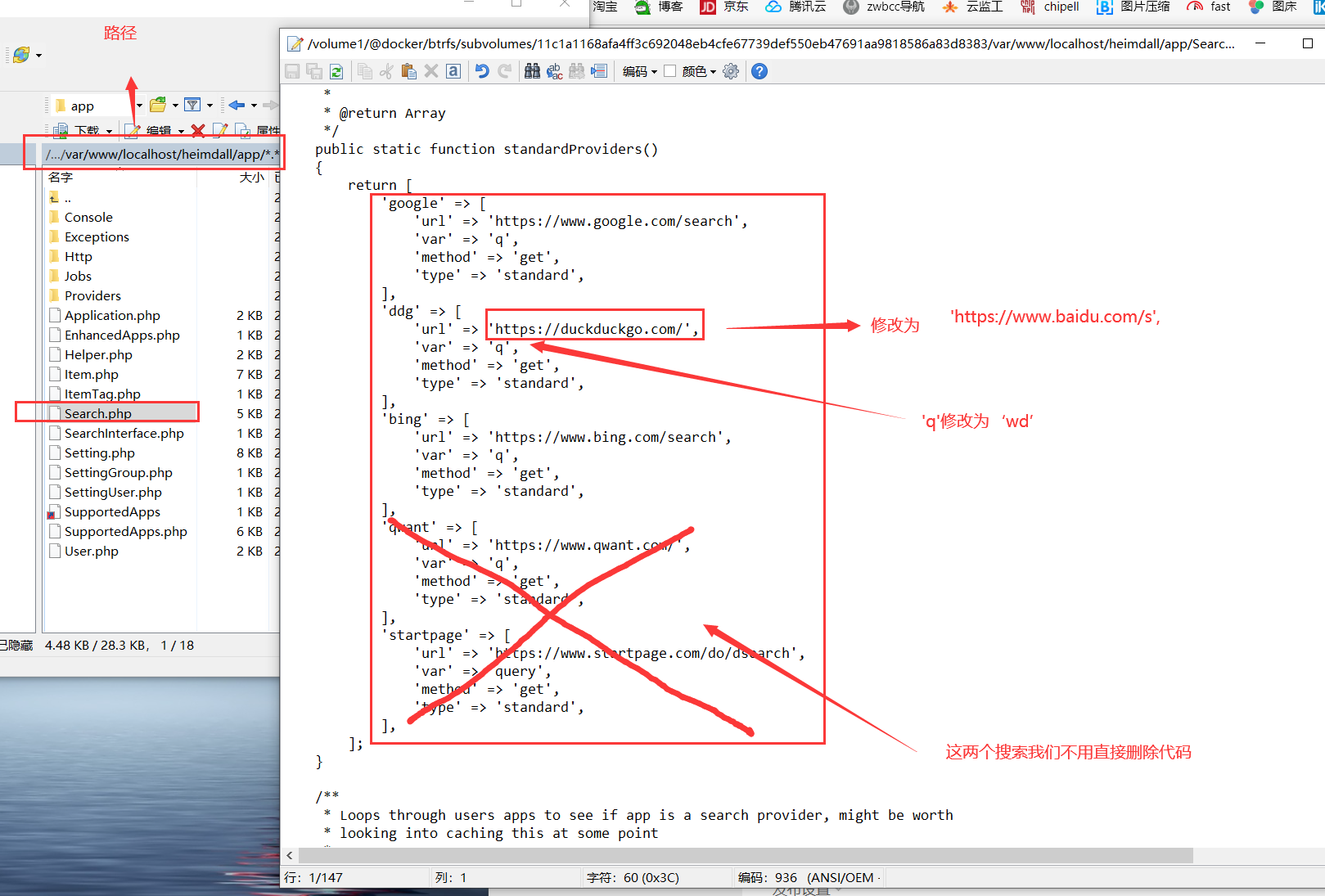This screenshot has height=896, width=1325.
Task: Open the dropdown arrow beside the filter icon
Action: pyautogui.click(x=210, y=106)
